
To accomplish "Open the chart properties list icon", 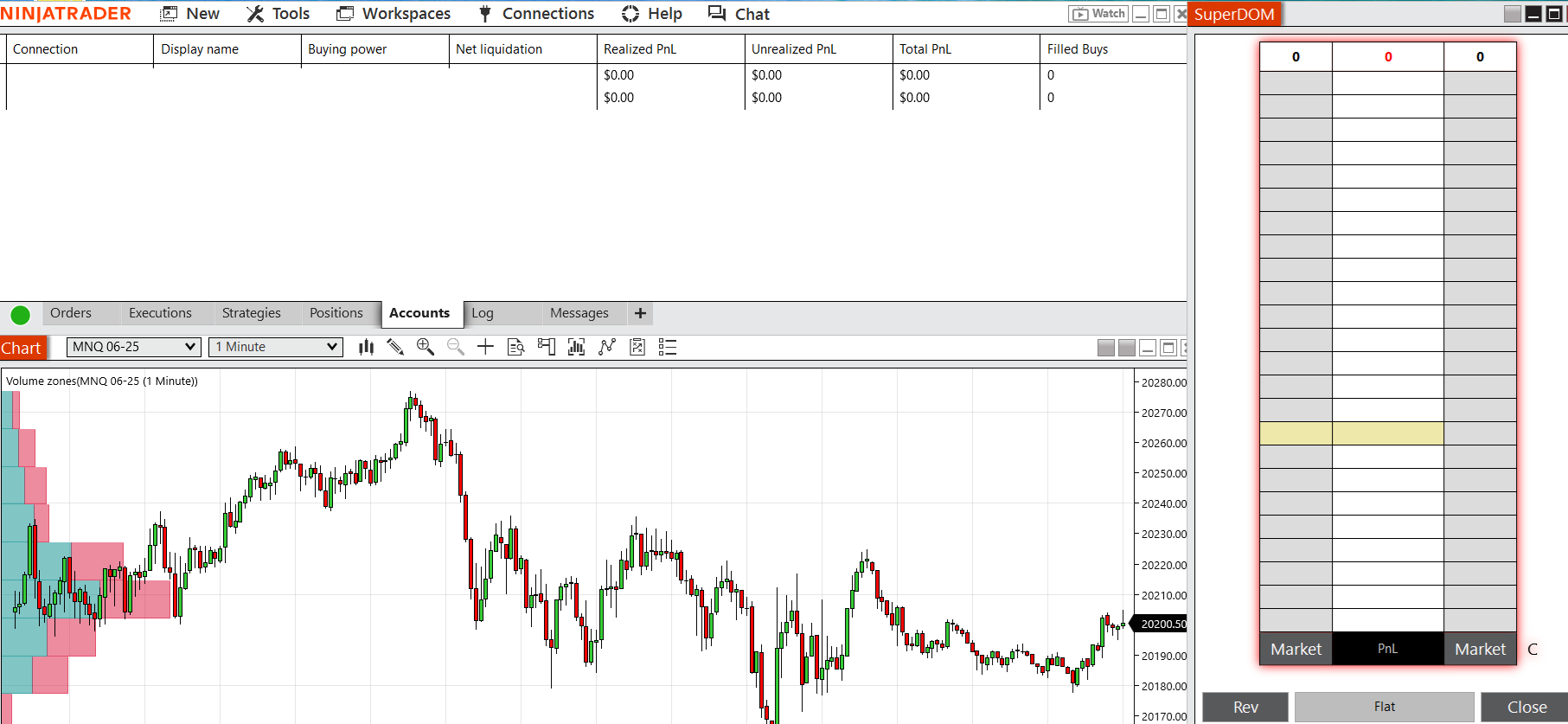I will pos(668,347).
